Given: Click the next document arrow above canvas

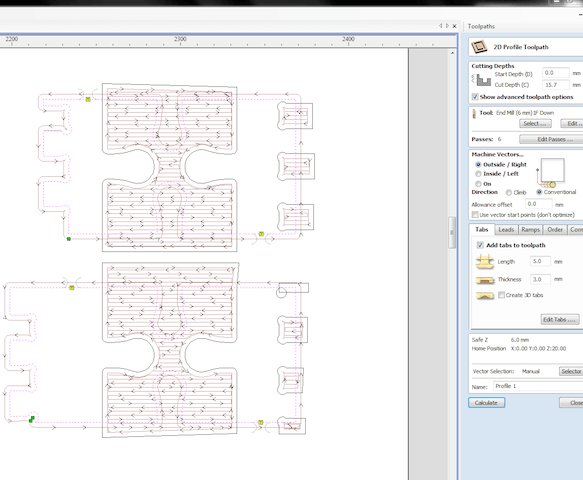Looking at the screenshot, I should tap(447, 26).
